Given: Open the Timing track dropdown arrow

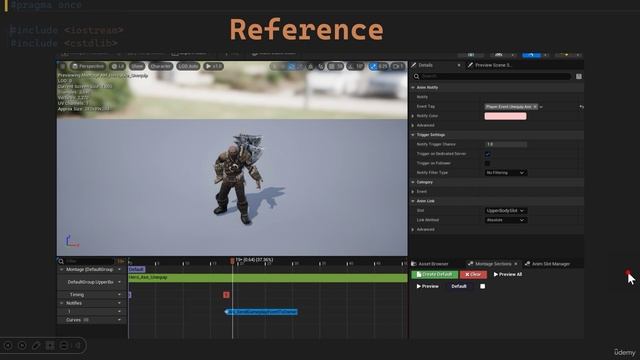Looking at the screenshot, I should 120,295.
